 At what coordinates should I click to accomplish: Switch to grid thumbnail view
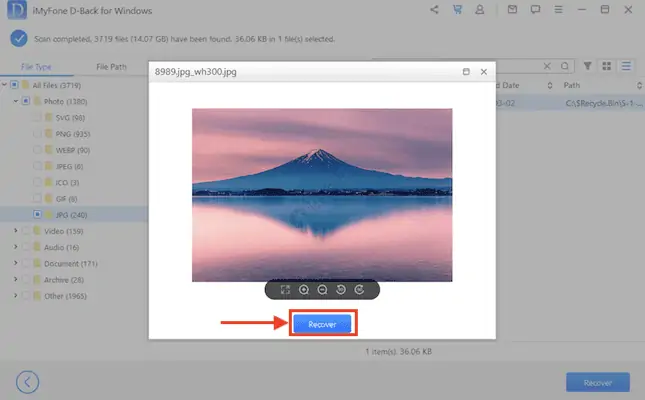[x=607, y=66]
